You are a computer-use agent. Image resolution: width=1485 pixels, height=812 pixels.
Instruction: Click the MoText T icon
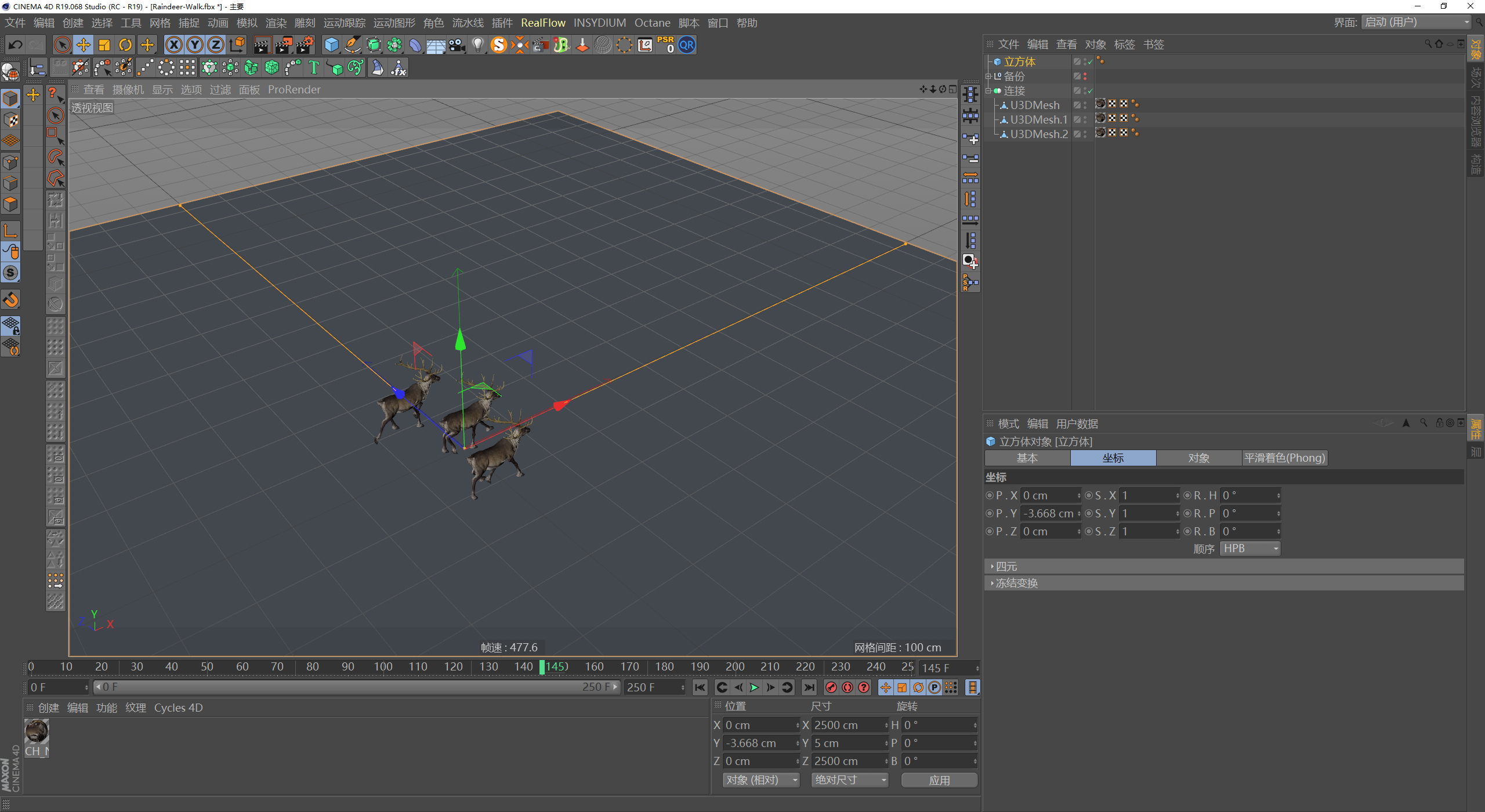click(x=314, y=68)
